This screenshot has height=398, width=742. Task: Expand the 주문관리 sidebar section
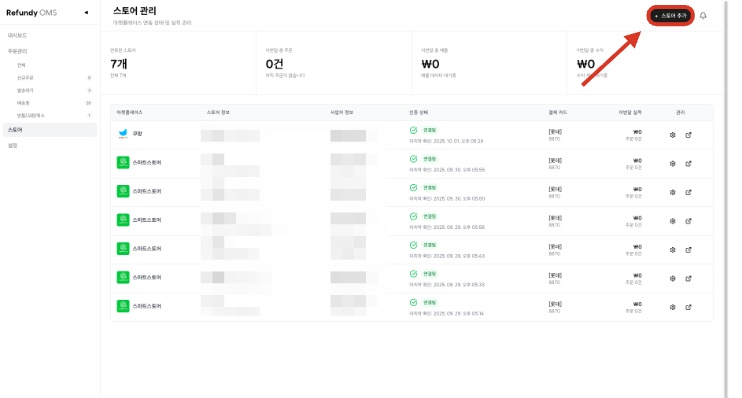(x=18, y=51)
